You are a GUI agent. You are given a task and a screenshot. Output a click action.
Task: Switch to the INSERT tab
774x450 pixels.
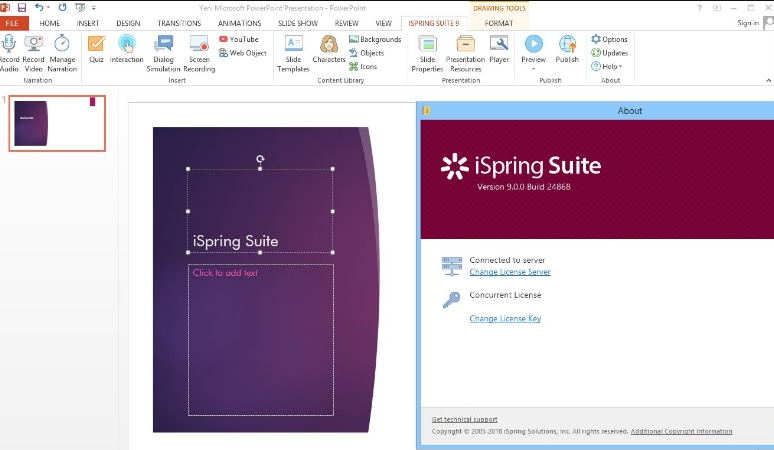[x=87, y=23]
